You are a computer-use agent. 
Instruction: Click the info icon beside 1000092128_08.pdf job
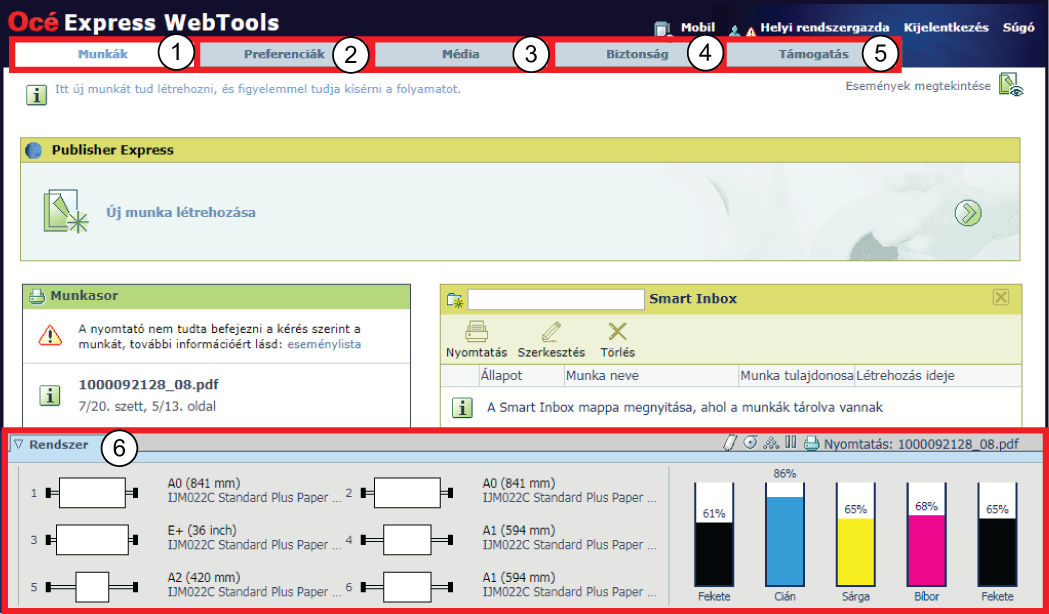click(x=50, y=395)
